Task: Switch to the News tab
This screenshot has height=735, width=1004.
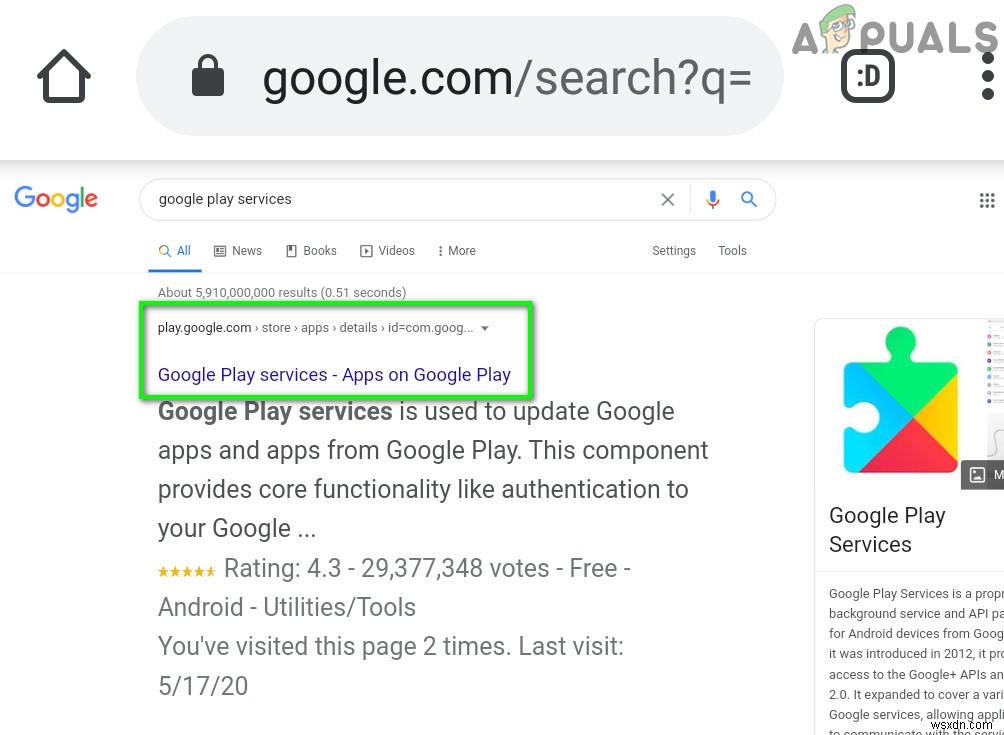Action: click(x=237, y=251)
